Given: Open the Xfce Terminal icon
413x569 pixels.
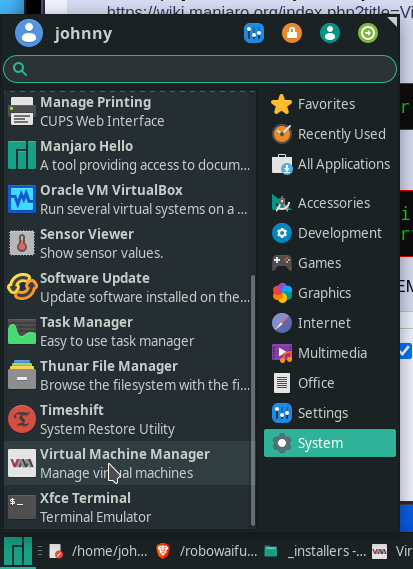Looking at the screenshot, I should (x=22, y=507).
